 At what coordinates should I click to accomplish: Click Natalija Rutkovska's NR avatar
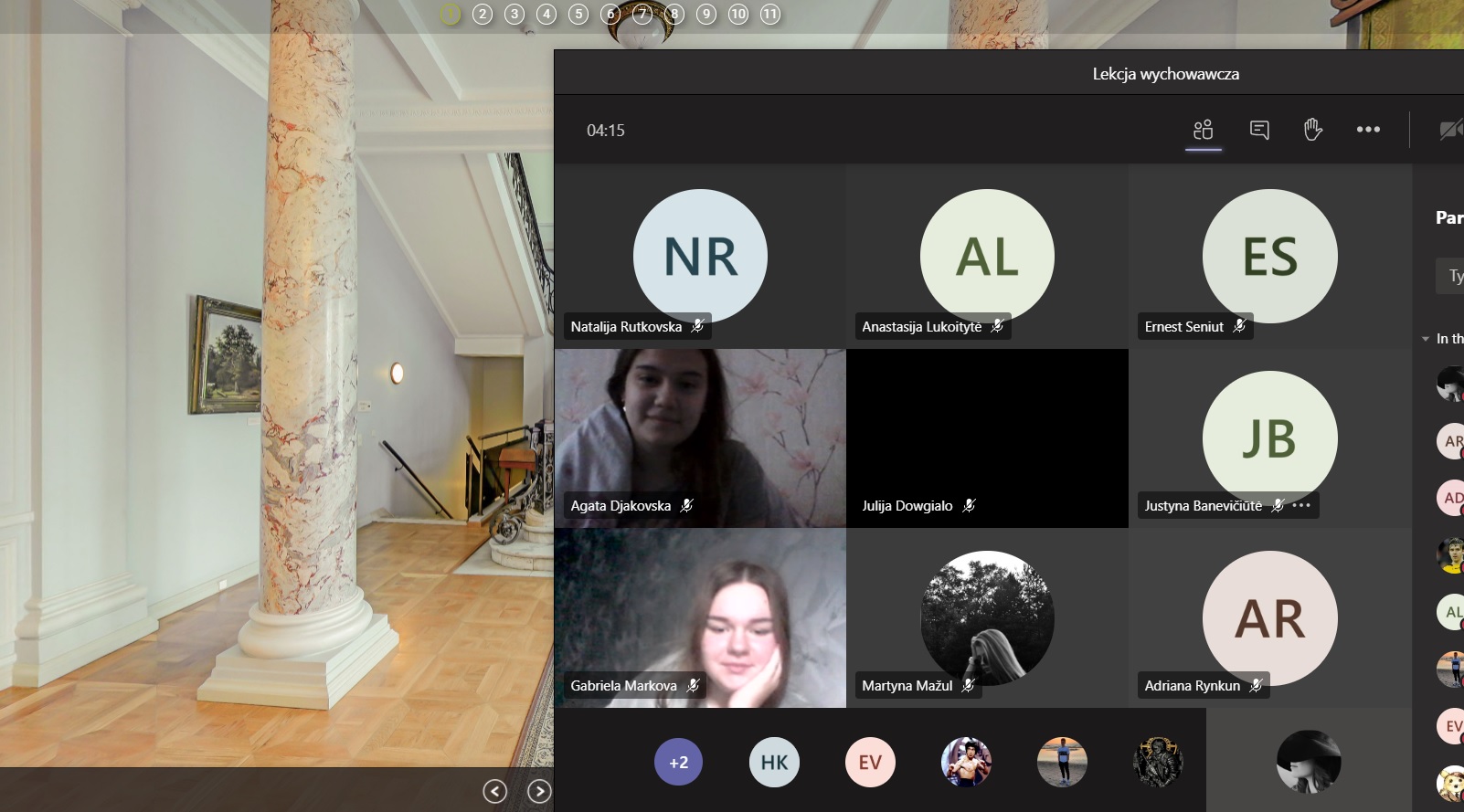tap(700, 256)
